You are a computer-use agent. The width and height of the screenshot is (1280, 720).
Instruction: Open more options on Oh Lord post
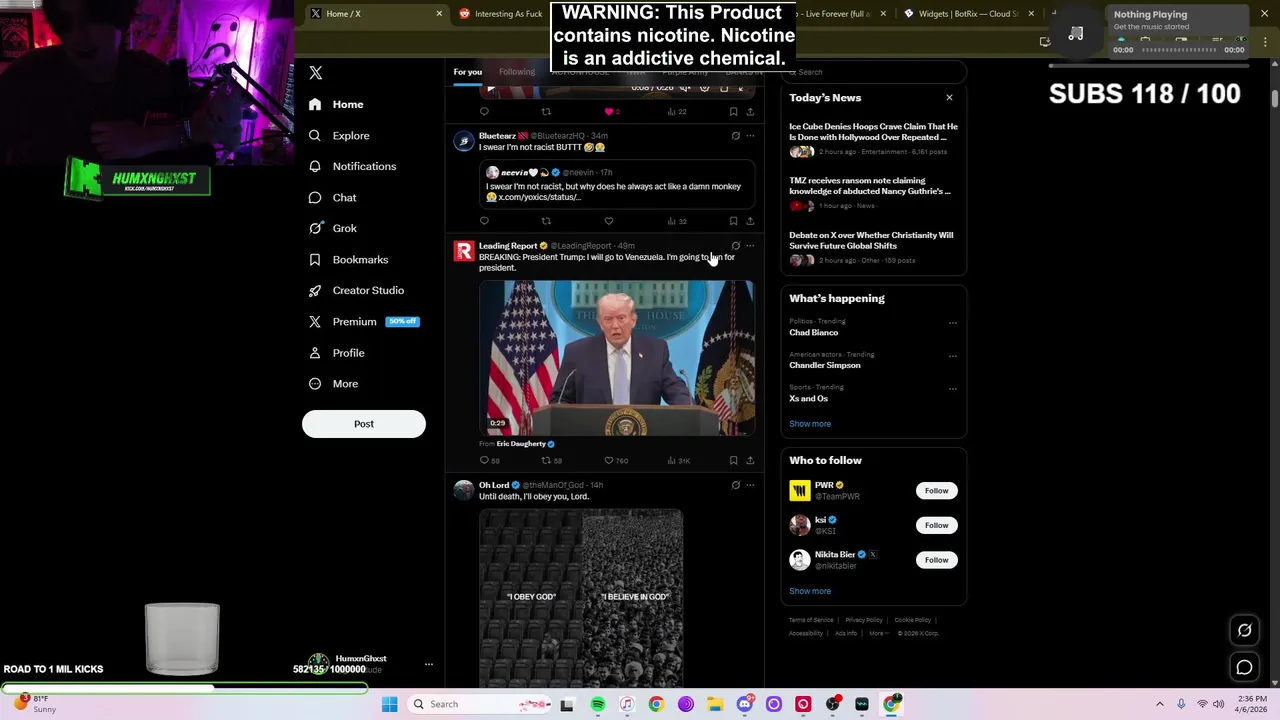750,485
